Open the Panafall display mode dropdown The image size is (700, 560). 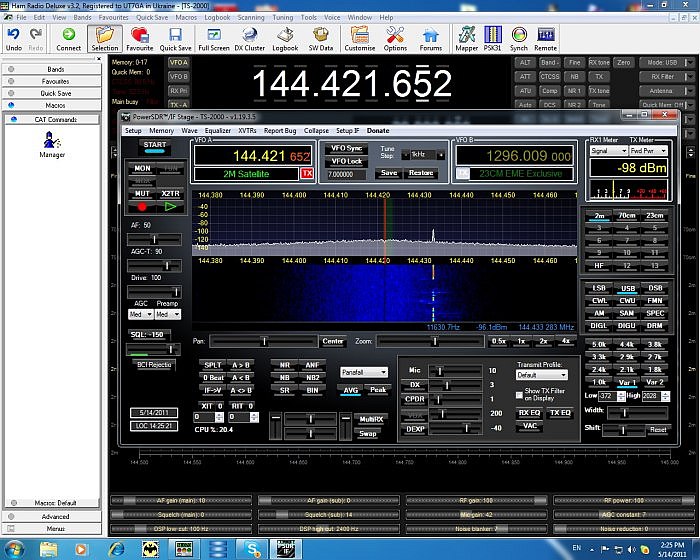[x=364, y=372]
